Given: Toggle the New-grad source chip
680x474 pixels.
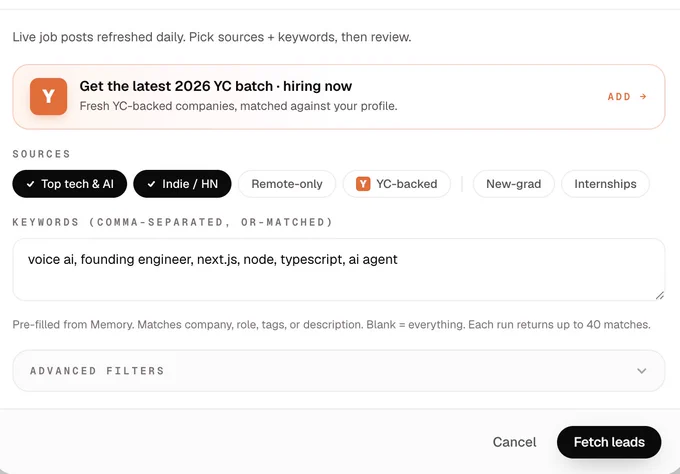Looking at the screenshot, I should tap(513, 184).
